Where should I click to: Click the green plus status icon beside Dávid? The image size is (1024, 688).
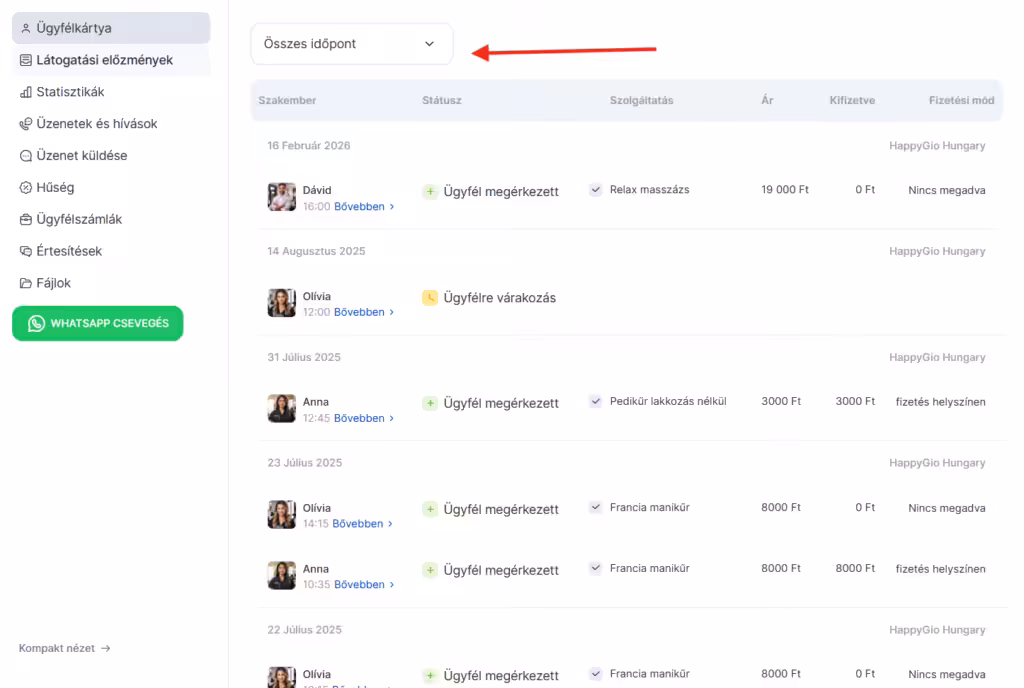pyautogui.click(x=430, y=192)
